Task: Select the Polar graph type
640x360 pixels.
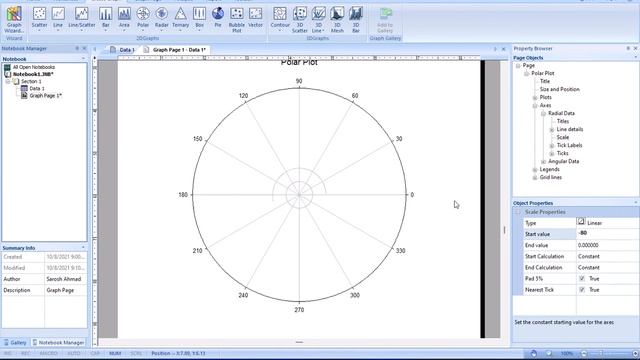Action: tap(143, 19)
